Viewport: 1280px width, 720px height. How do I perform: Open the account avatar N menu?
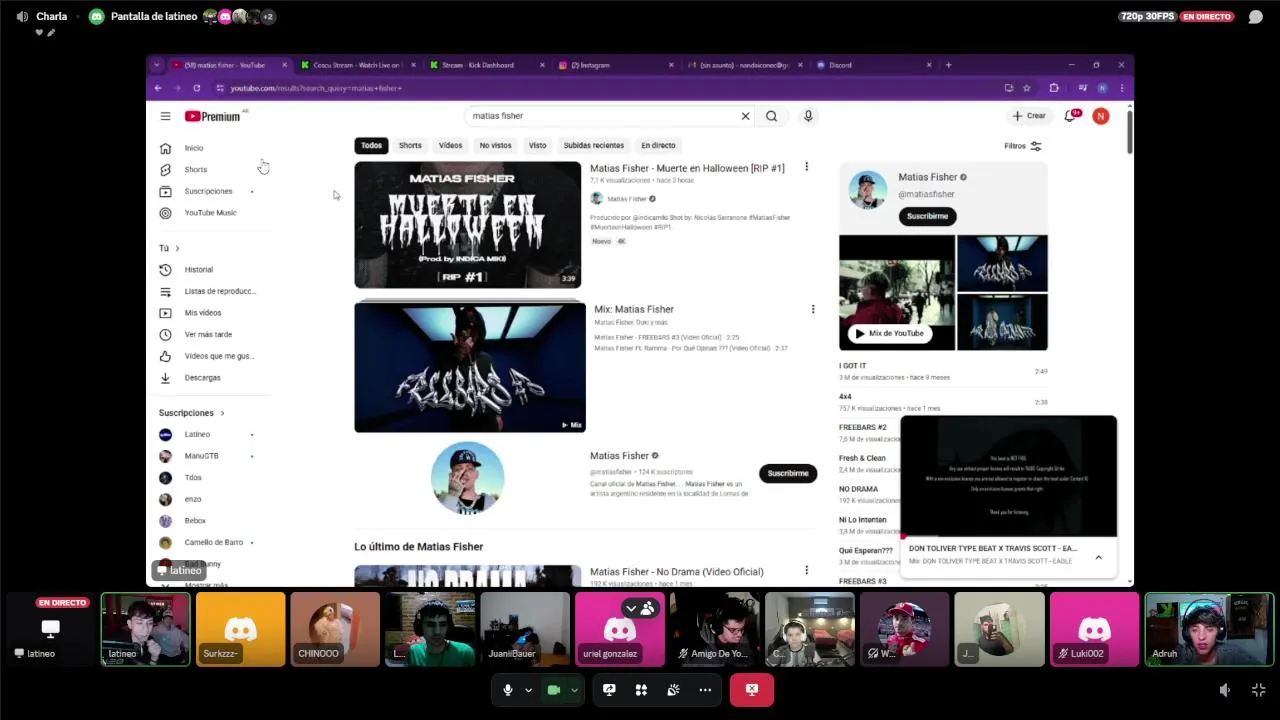tap(1100, 116)
